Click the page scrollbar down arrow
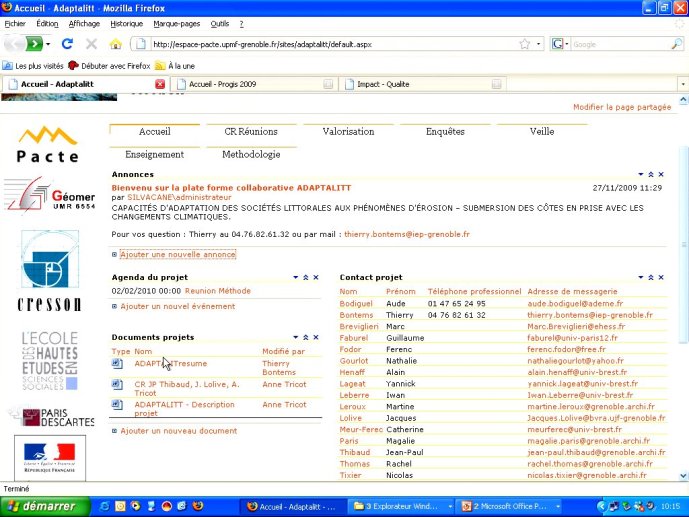The width and height of the screenshot is (689, 517). tap(683, 475)
